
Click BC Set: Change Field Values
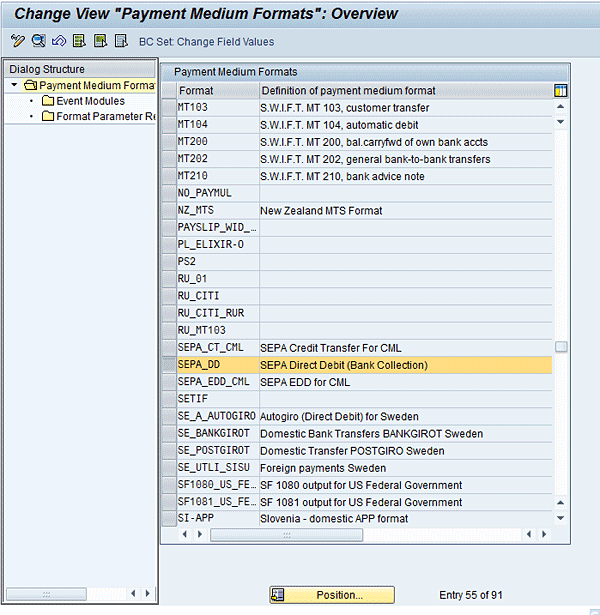[206, 41]
